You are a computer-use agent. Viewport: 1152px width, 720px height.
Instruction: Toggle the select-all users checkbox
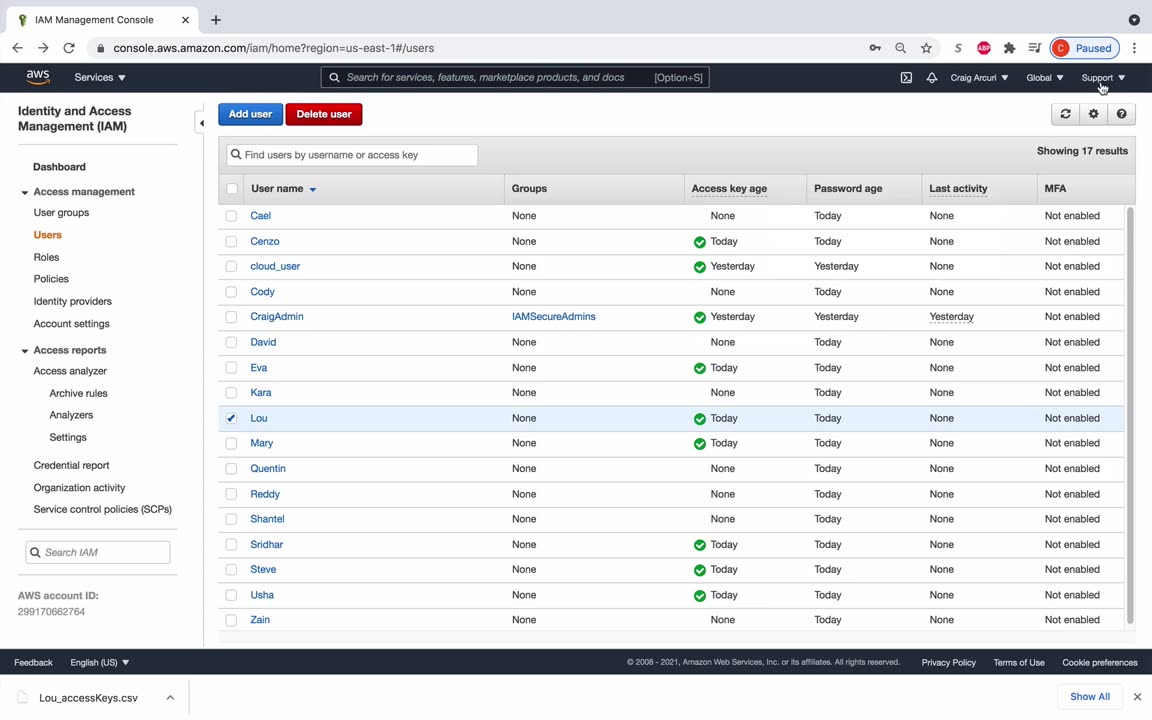pyautogui.click(x=232, y=188)
